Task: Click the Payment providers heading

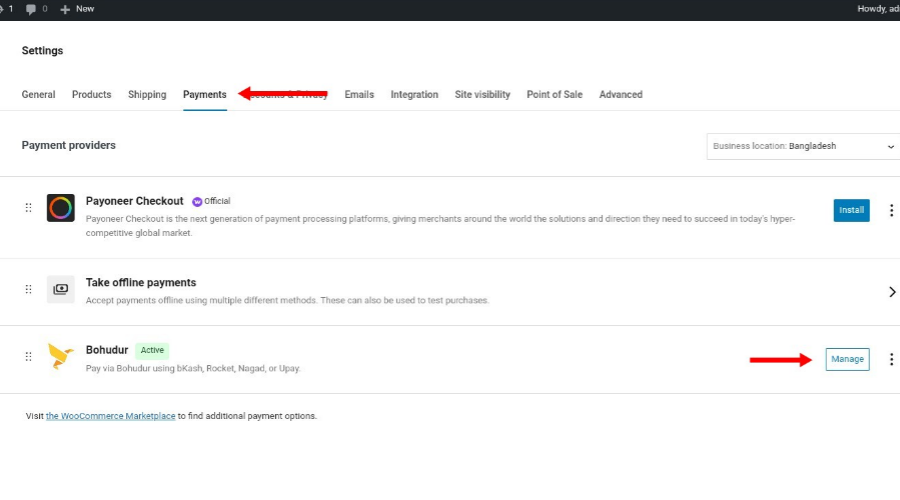Action: pos(68,145)
